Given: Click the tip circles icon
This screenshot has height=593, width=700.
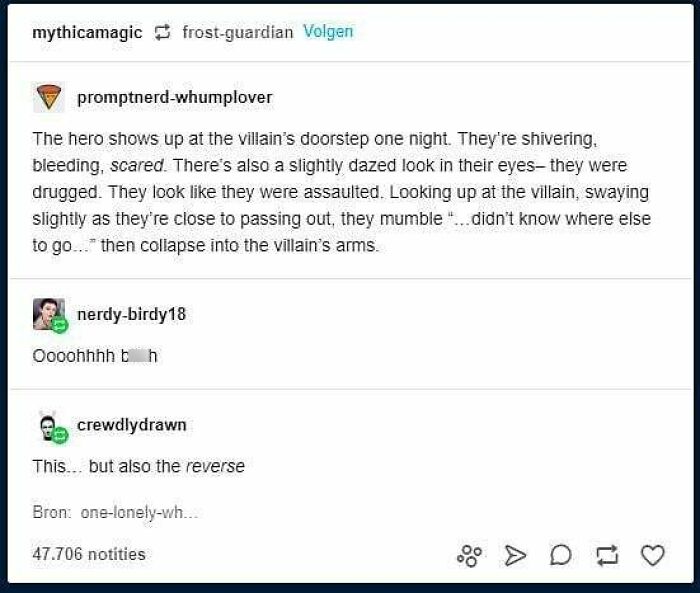Looking at the screenshot, I should tap(469, 556).
